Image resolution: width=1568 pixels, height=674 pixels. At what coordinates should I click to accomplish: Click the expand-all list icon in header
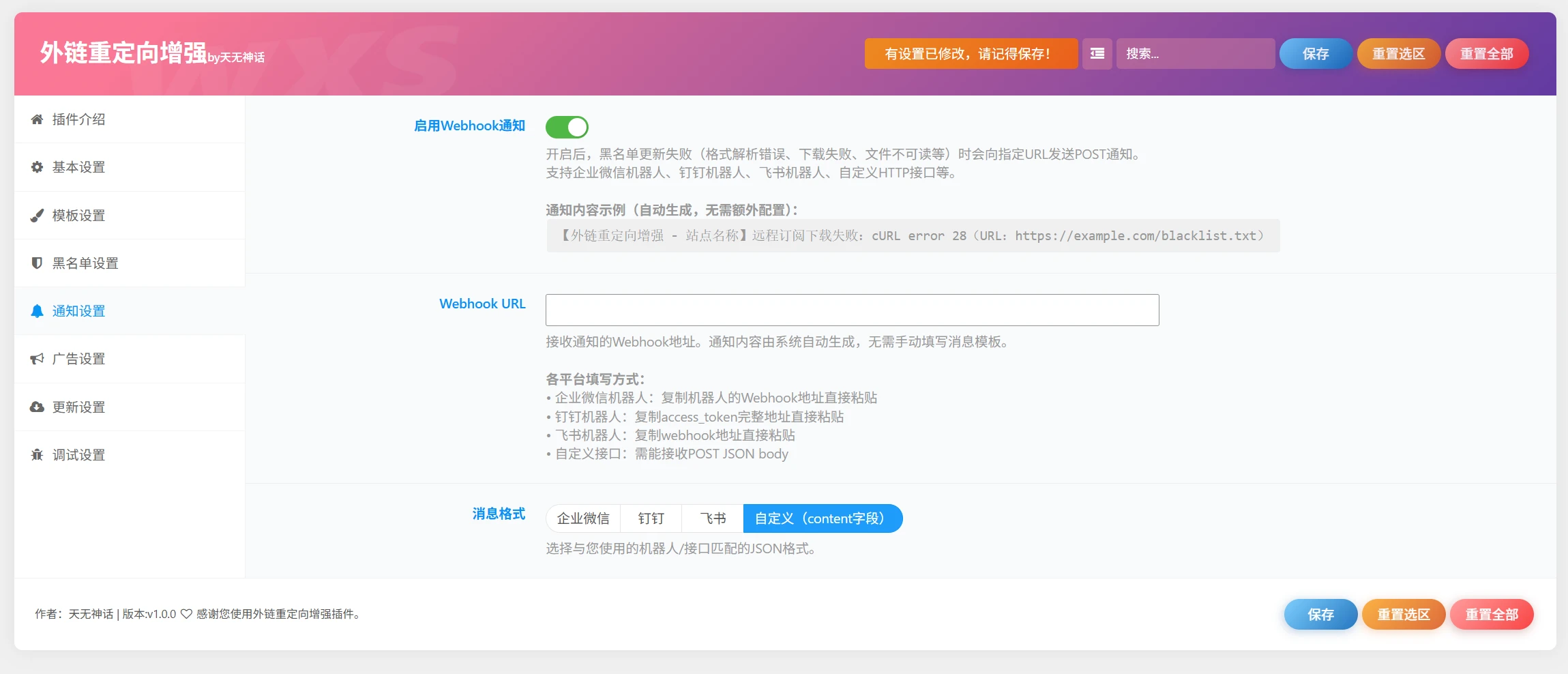tap(1097, 53)
